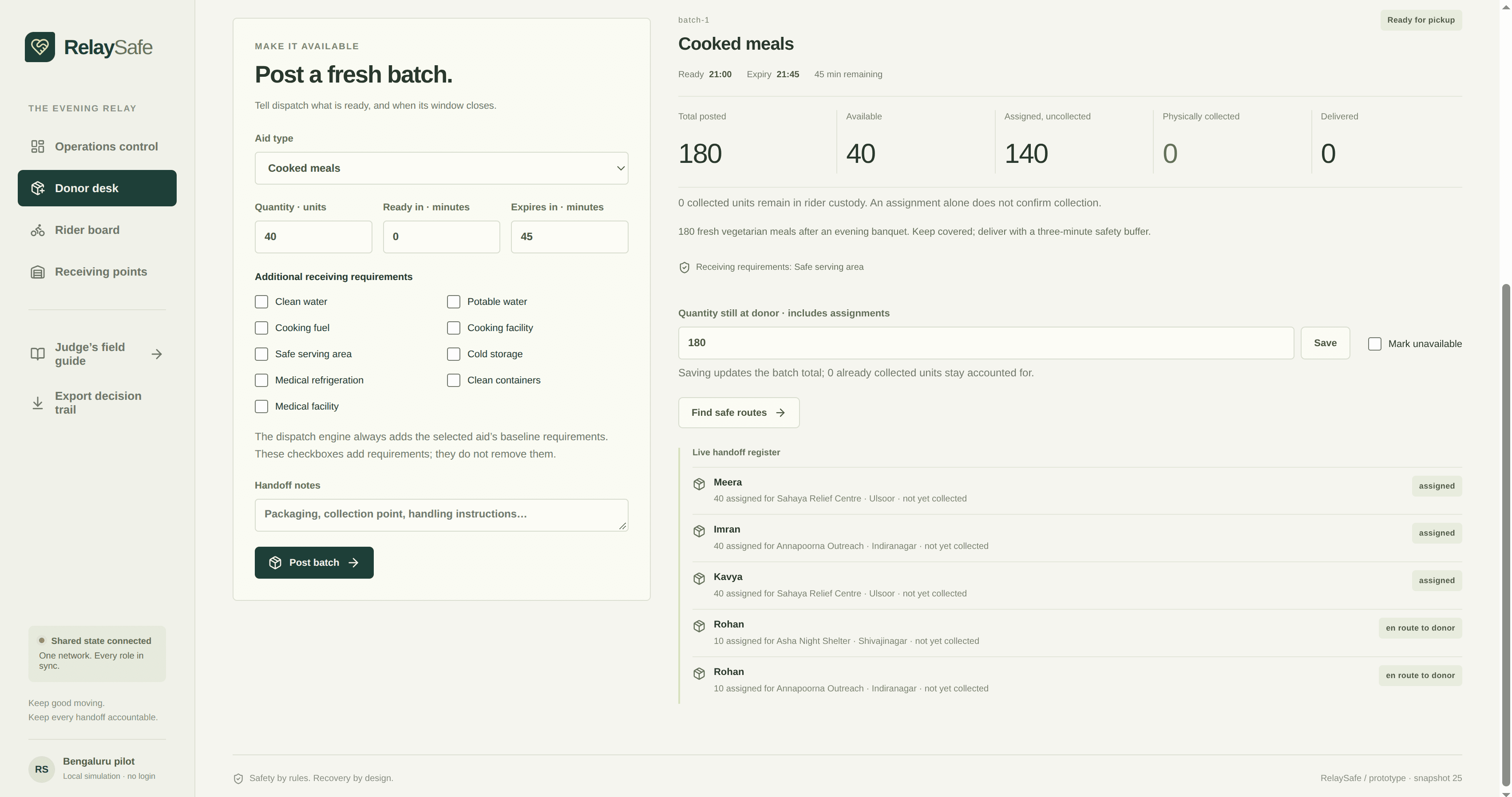Click the Judge's field guide book icon
Viewport: 1512px width, 797px height.
tap(38, 354)
